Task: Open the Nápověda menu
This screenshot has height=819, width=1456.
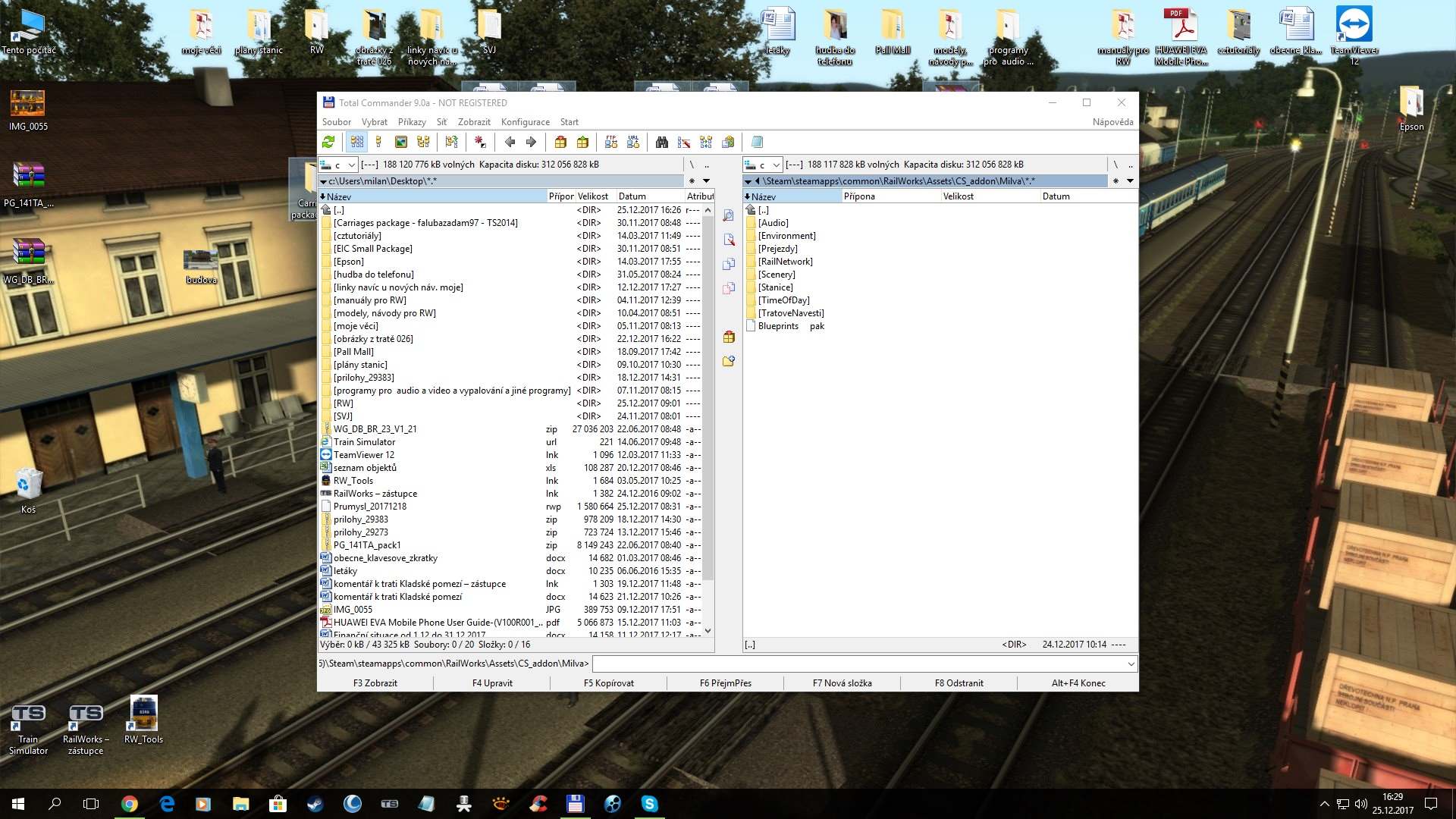Action: [1112, 122]
